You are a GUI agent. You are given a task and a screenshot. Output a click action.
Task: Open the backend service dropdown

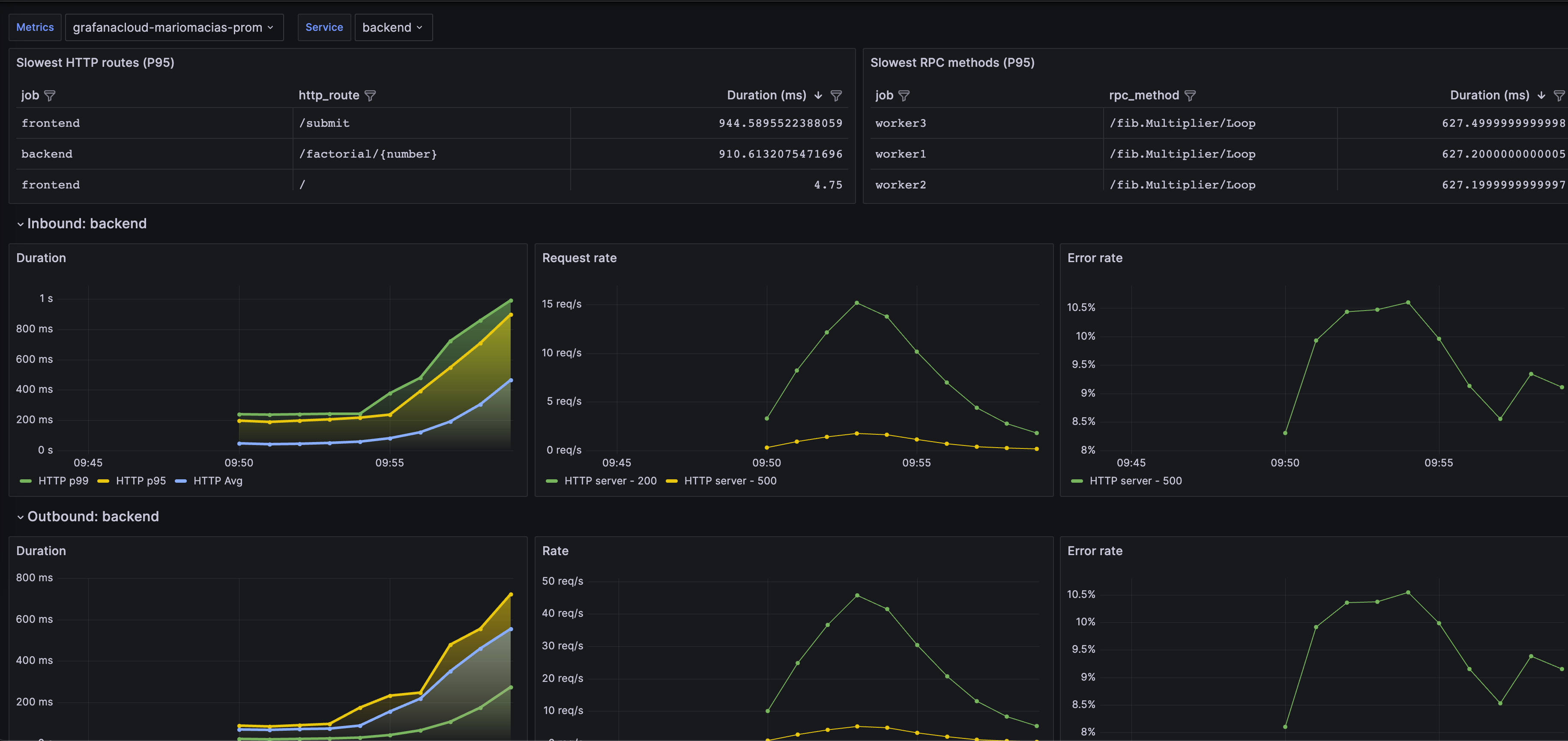point(392,27)
